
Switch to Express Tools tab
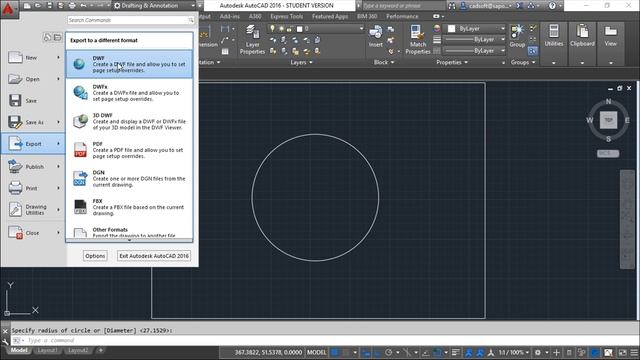(287, 16)
